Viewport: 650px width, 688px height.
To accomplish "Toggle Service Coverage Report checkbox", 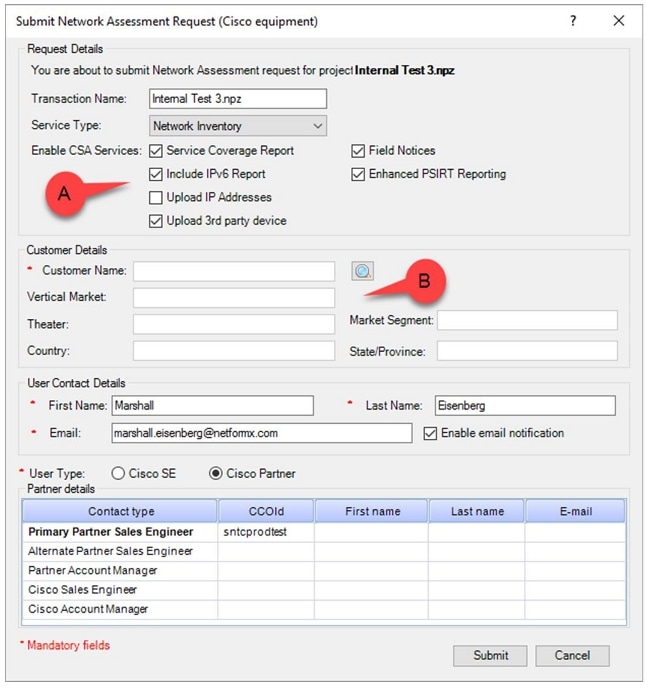I will (155, 151).
